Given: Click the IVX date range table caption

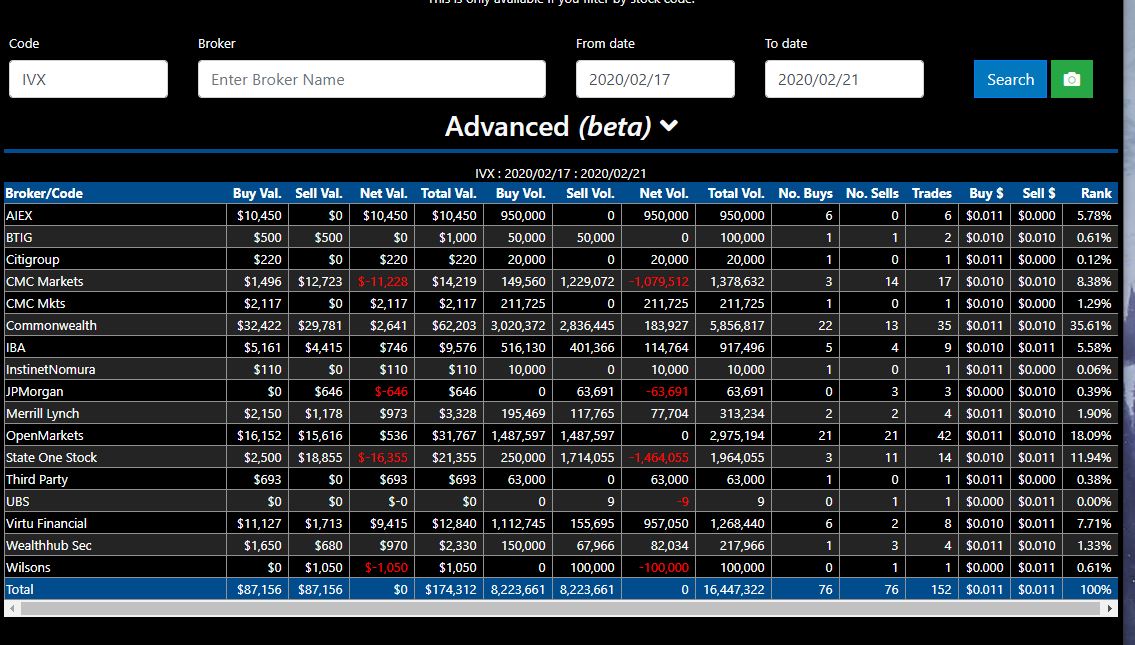Looking at the screenshot, I should pos(561,174).
